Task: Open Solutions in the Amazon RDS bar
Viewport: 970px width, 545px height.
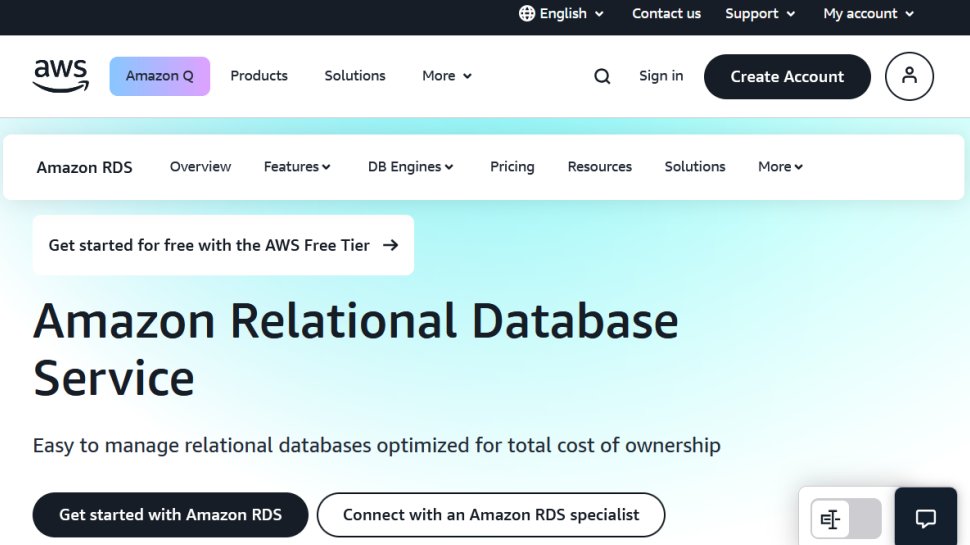Action: click(695, 167)
